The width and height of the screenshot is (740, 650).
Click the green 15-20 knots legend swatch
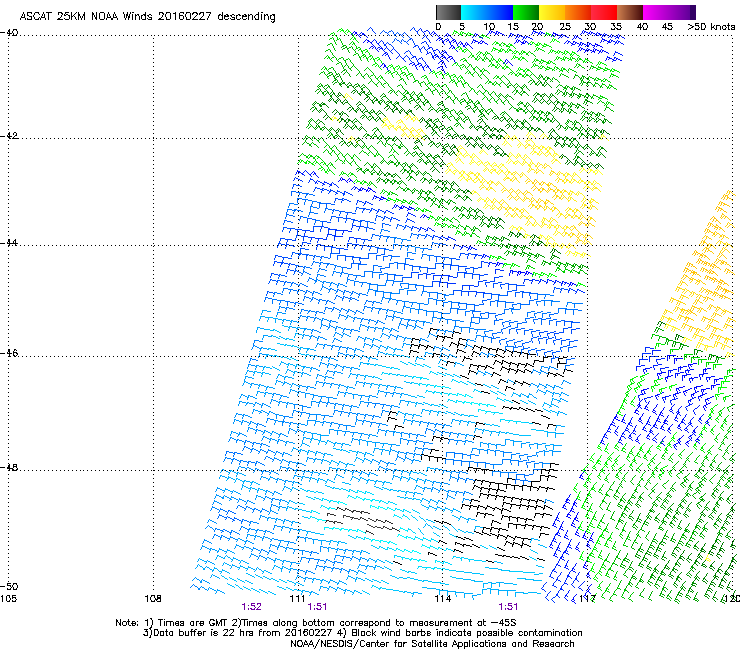tap(526, 12)
